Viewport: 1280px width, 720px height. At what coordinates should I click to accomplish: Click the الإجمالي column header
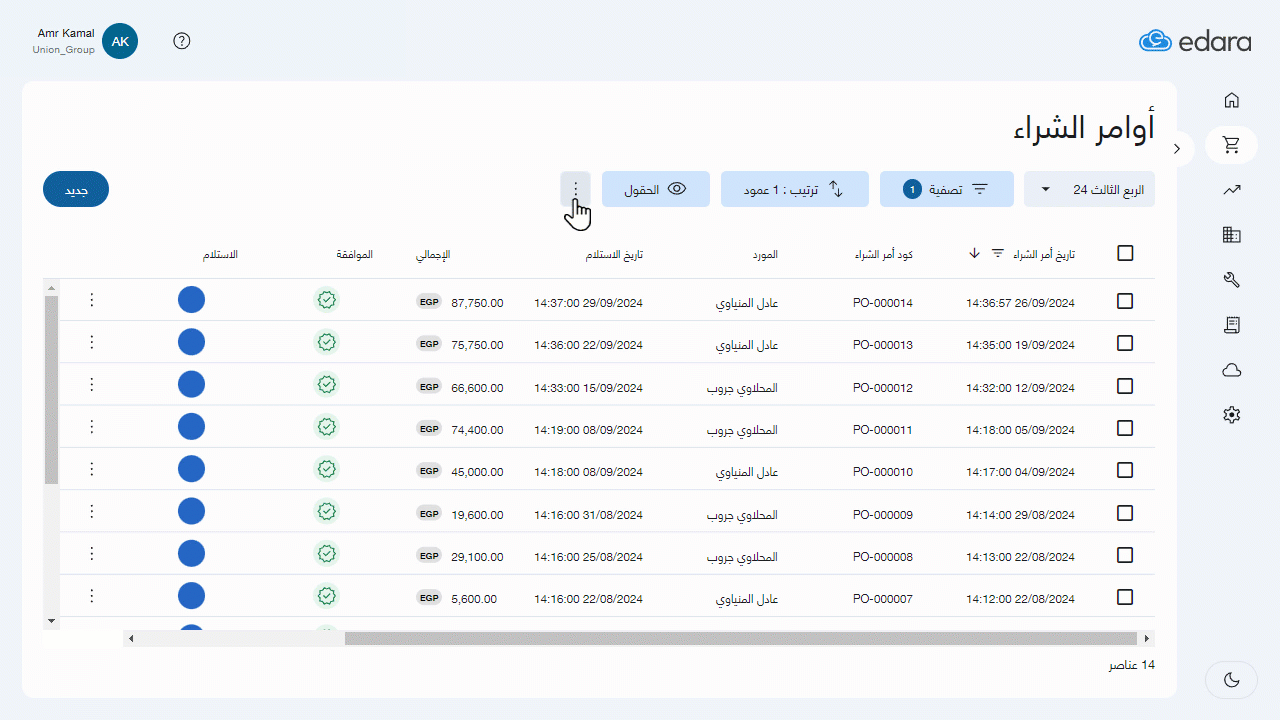point(433,255)
